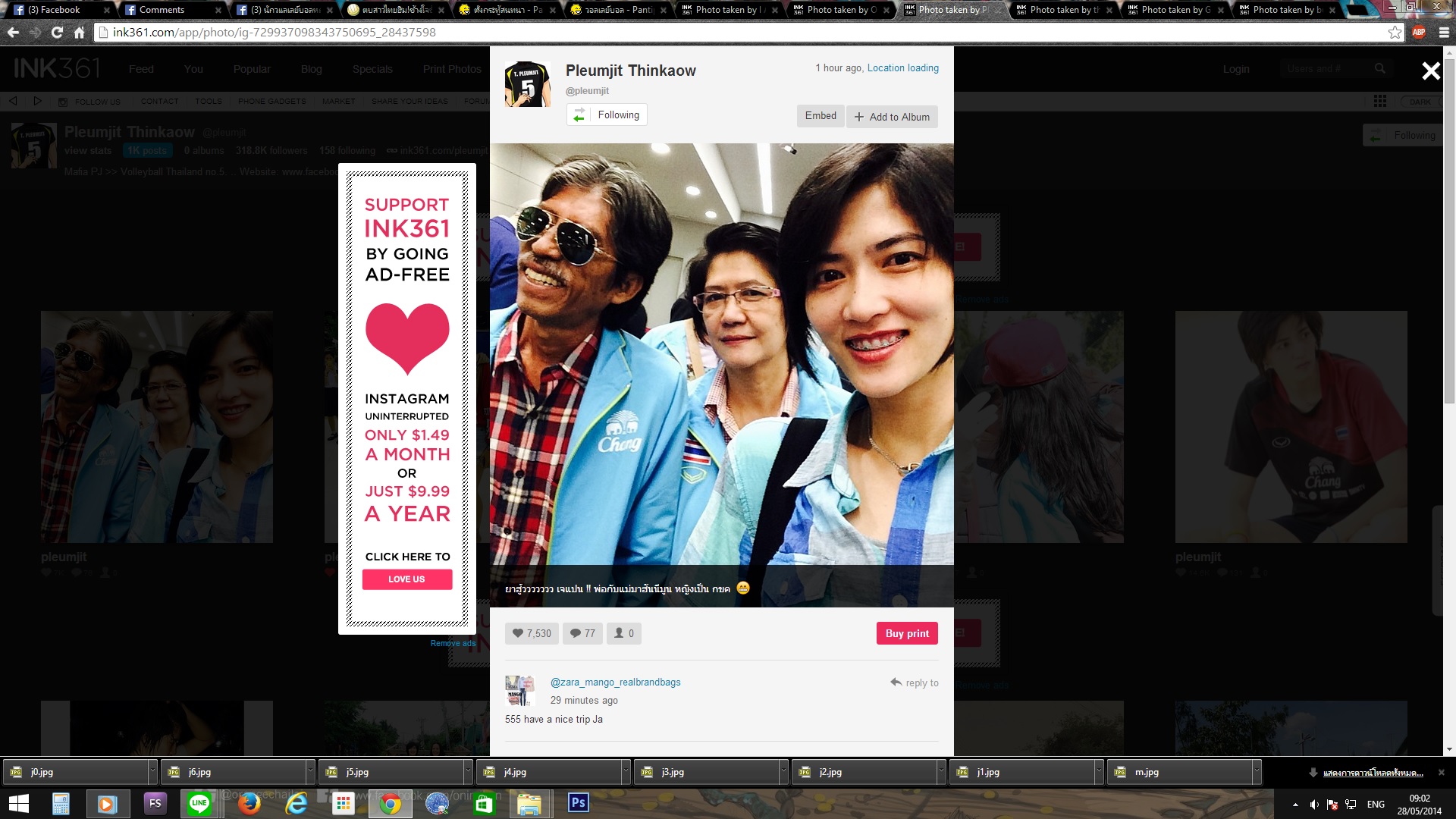Open the @zara_mango_realbrandbags profile link
This screenshot has width=1456, height=819.
point(615,682)
